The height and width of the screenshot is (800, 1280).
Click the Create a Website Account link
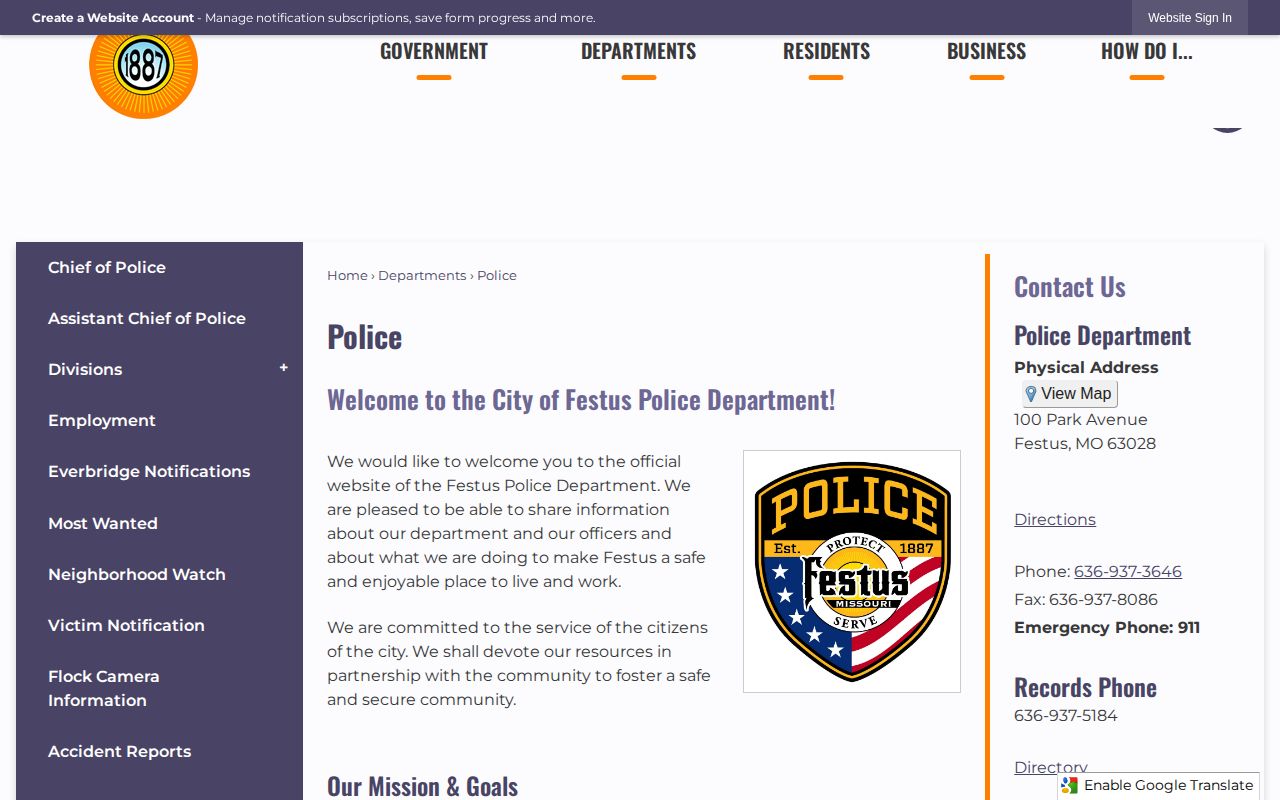[113, 18]
